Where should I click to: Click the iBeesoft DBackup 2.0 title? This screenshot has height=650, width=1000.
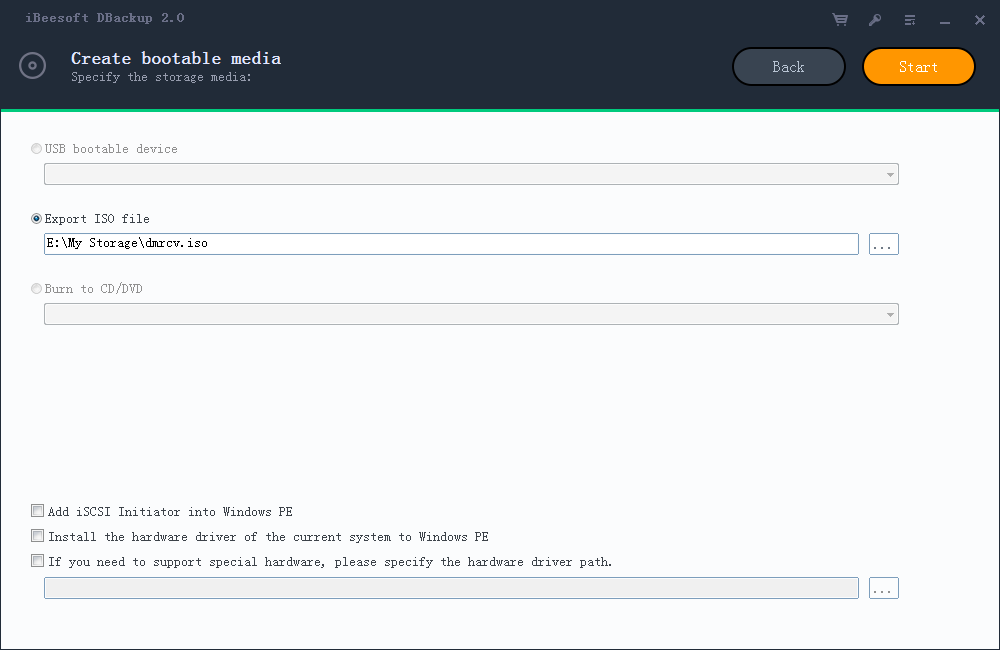[105, 18]
